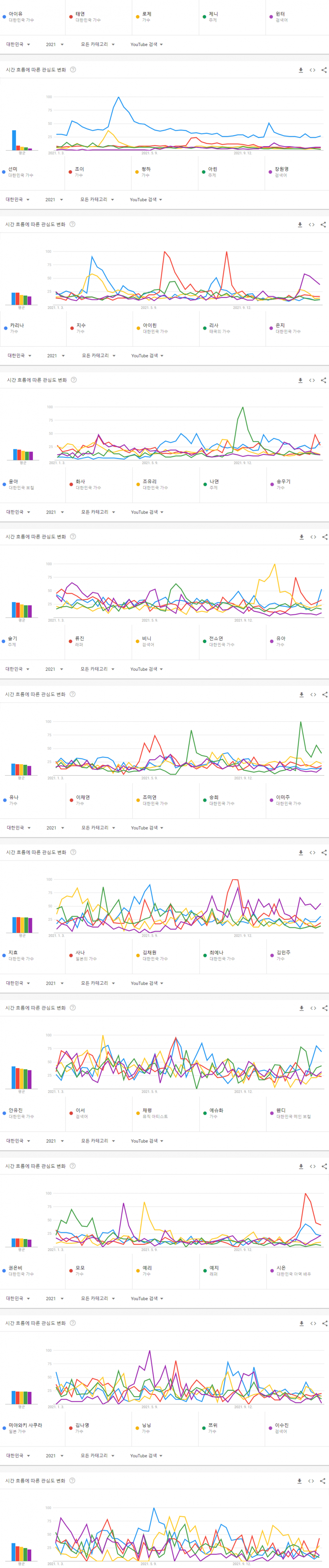Download the chart below the 아이유 term row

click(301, 70)
